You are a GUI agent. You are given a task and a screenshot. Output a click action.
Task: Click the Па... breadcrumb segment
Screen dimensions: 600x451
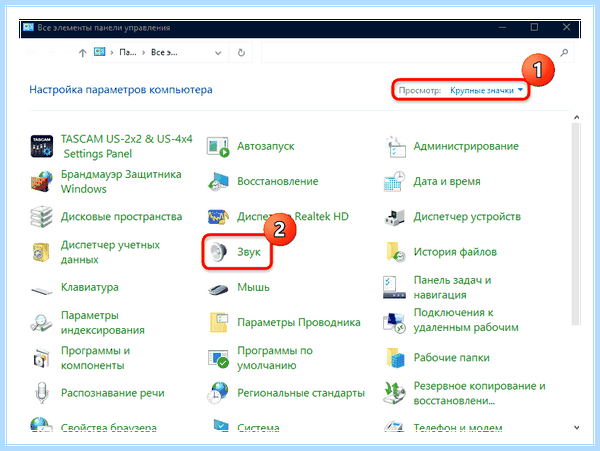(x=127, y=52)
